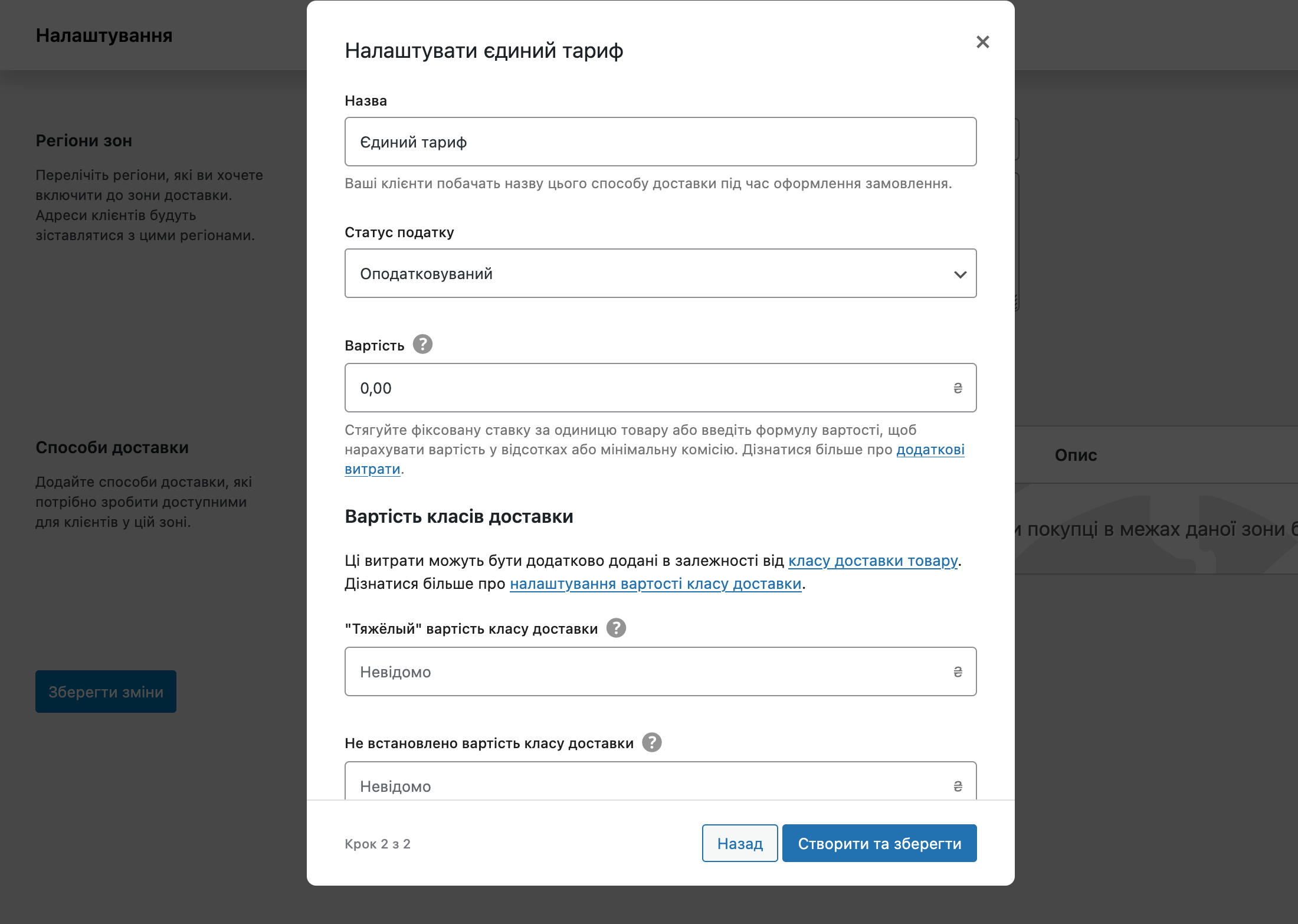The height and width of the screenshot is (924, 1298).
Task: Click the Не встановлено shipping class cost field
Action: tap(660, 781)
